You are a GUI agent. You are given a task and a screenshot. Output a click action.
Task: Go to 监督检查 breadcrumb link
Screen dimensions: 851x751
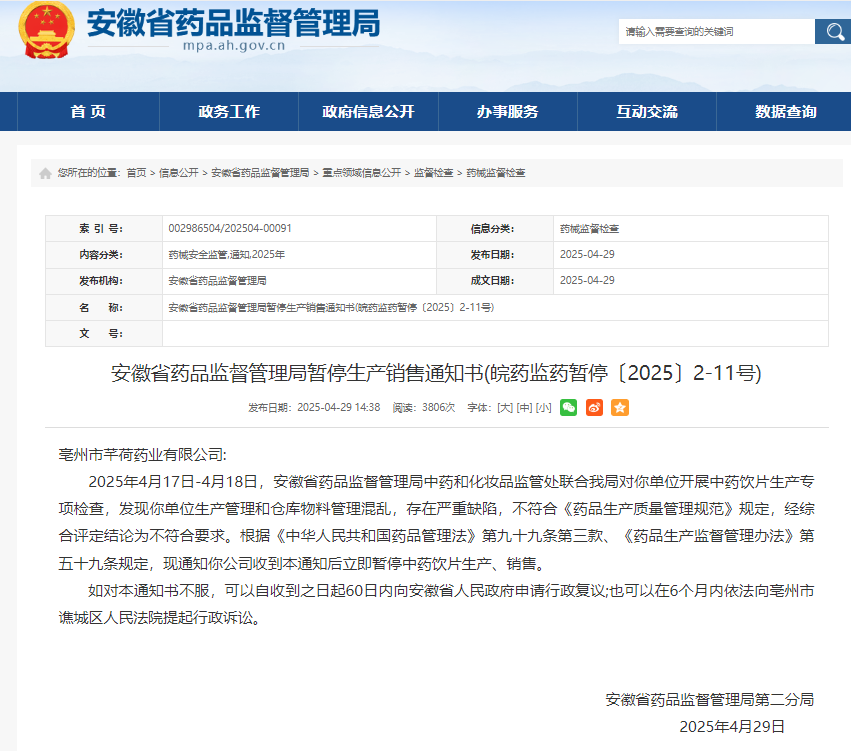[x=434, y=173]
